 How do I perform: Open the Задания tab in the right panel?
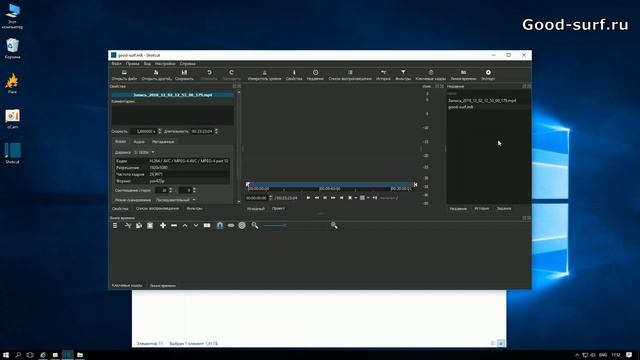click(504, 209)
